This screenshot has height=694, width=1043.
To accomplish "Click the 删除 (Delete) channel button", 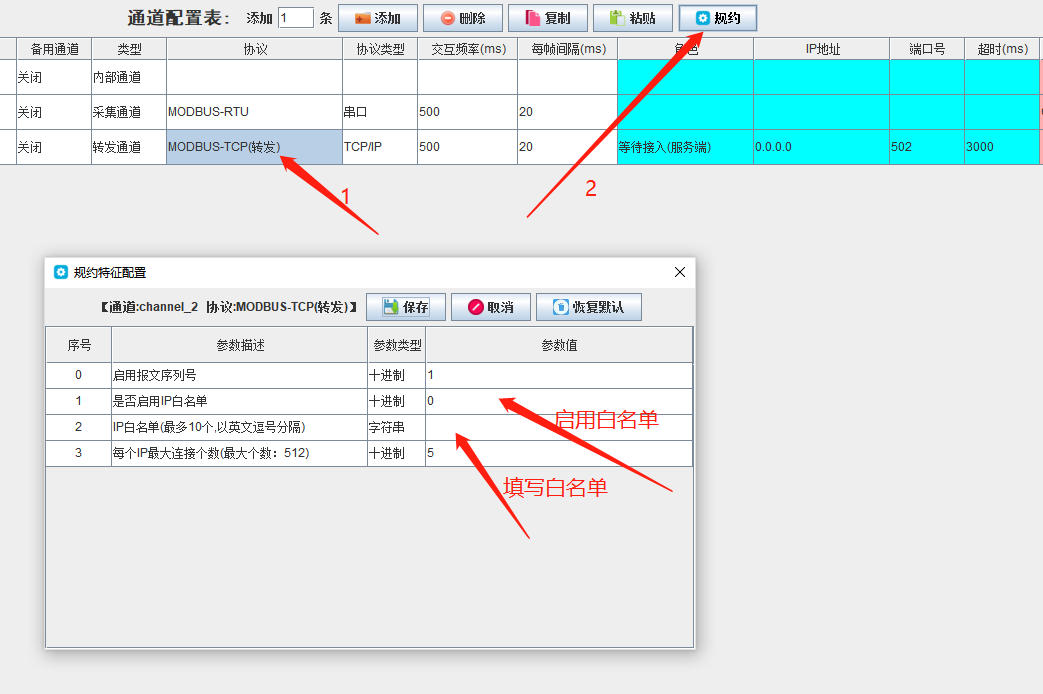I will (462, 18).
